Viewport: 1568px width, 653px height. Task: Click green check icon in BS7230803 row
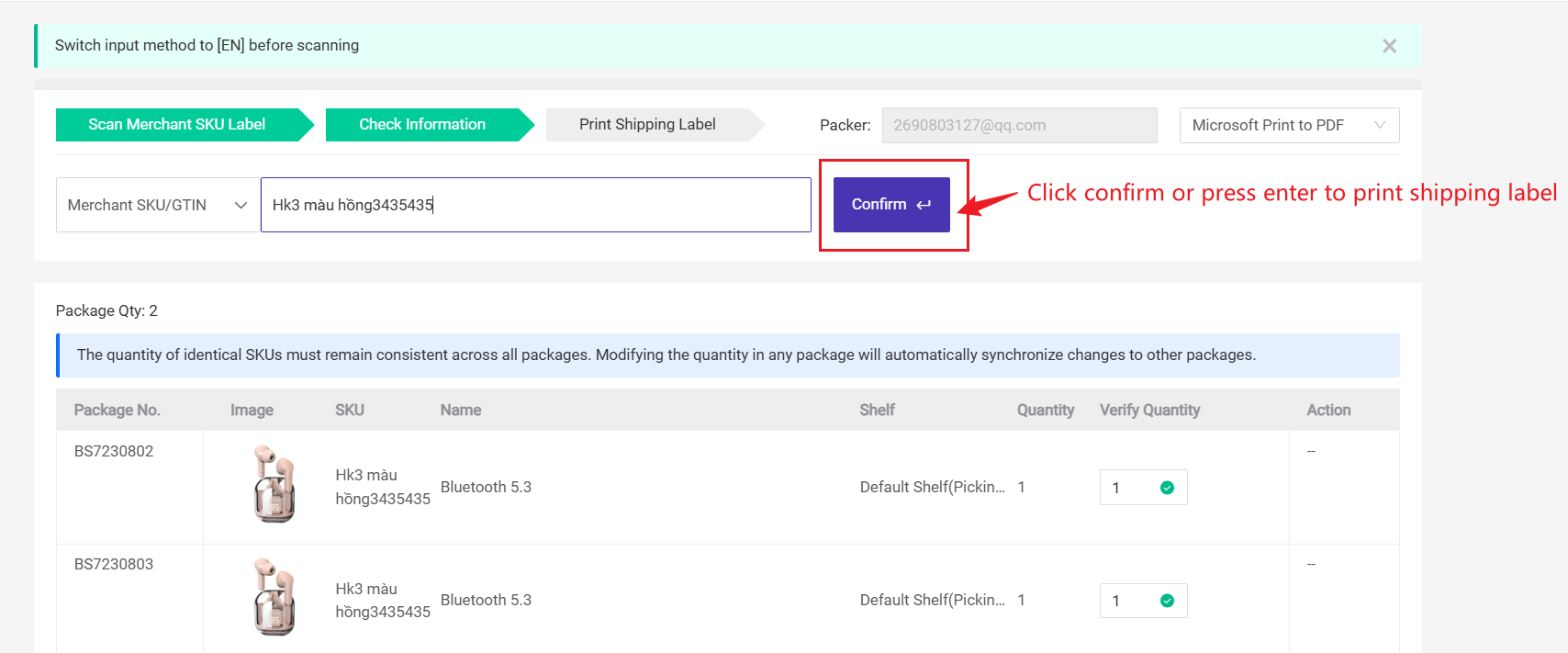1167,601
